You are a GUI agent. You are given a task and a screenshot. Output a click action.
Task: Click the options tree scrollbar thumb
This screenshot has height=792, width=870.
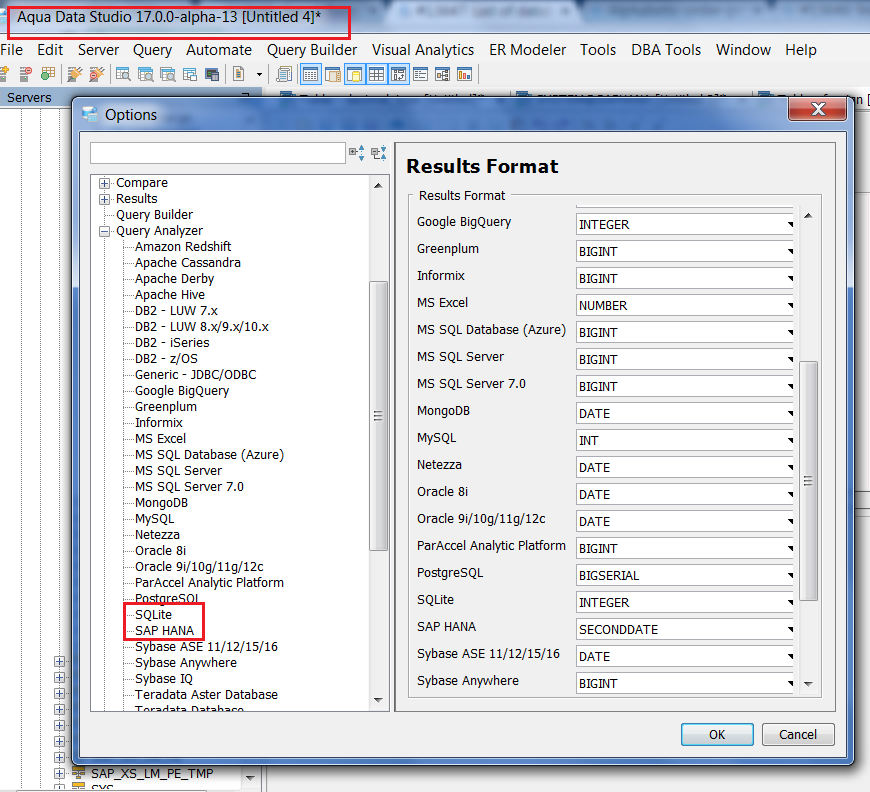pos(378,416)
